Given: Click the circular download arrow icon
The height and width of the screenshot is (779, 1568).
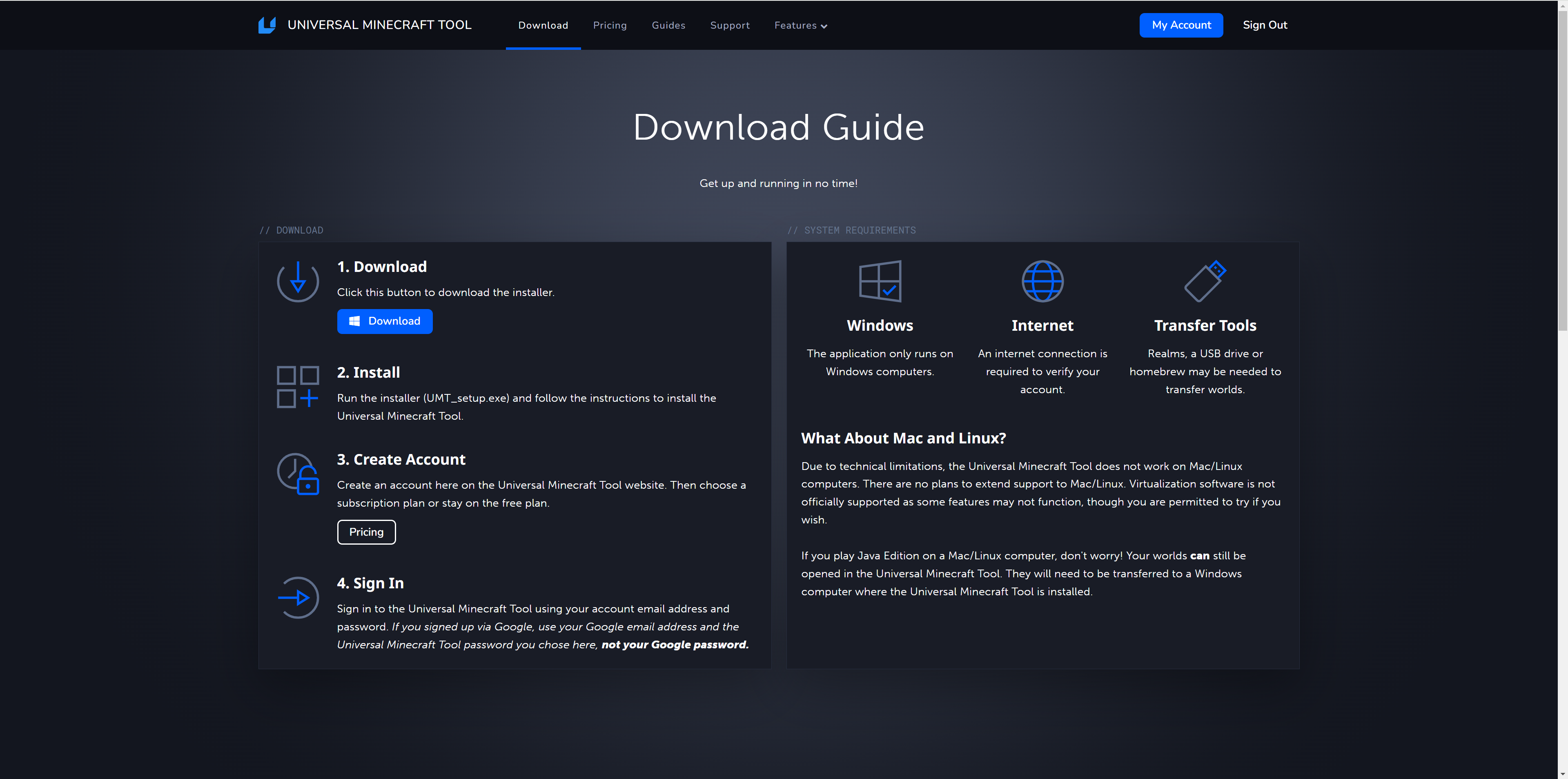Looking at the screenshot, I should pyautogui.click(x=298, y=281).
